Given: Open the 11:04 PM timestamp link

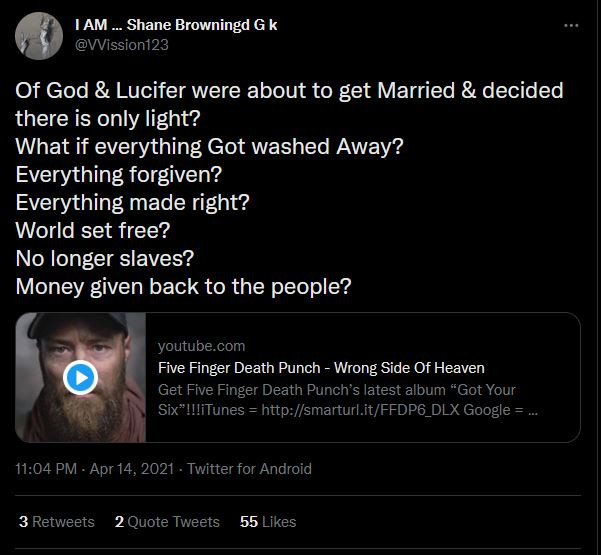Looking at the screenshot, I should pyautogui.click(x=46, y=468).
